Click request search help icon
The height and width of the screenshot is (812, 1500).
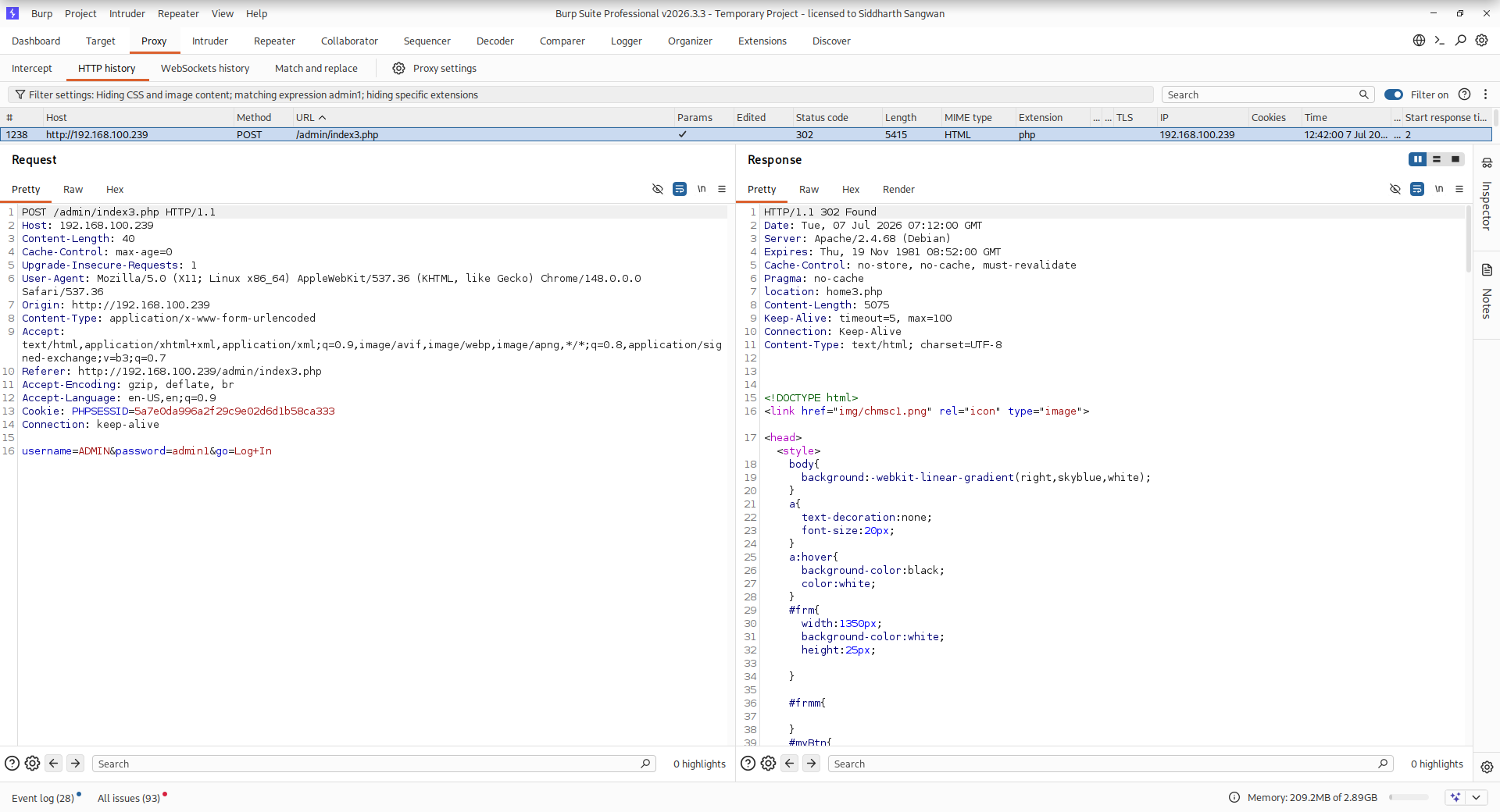(x=12, y=764)
